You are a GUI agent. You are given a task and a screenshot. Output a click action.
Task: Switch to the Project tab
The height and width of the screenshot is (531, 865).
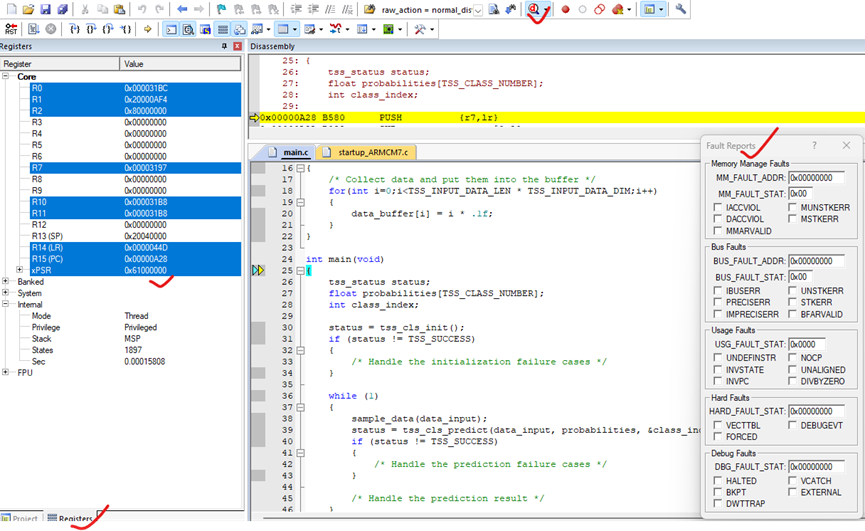(20, 518)
